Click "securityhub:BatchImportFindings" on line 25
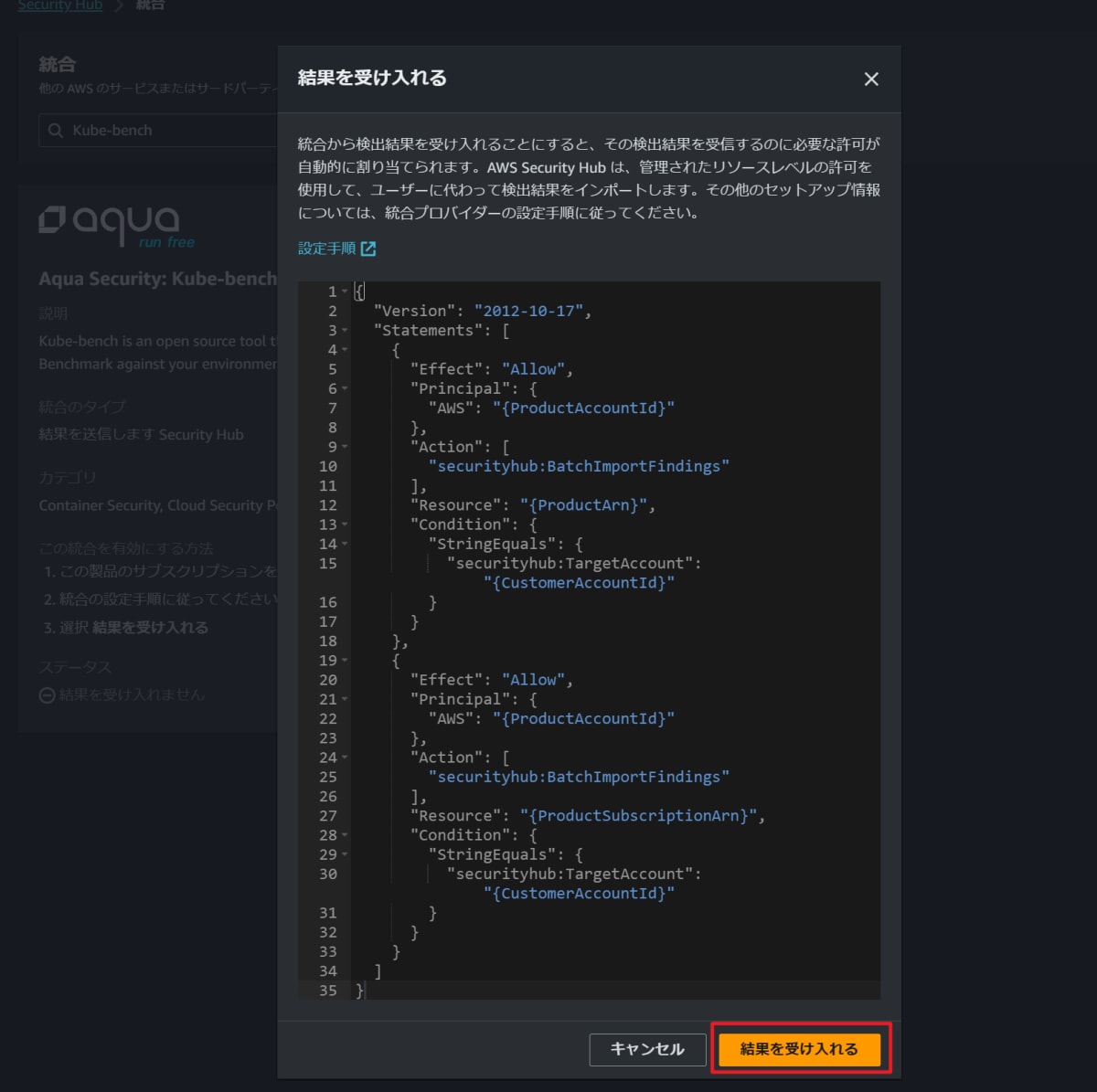 [x=579, y=777]
